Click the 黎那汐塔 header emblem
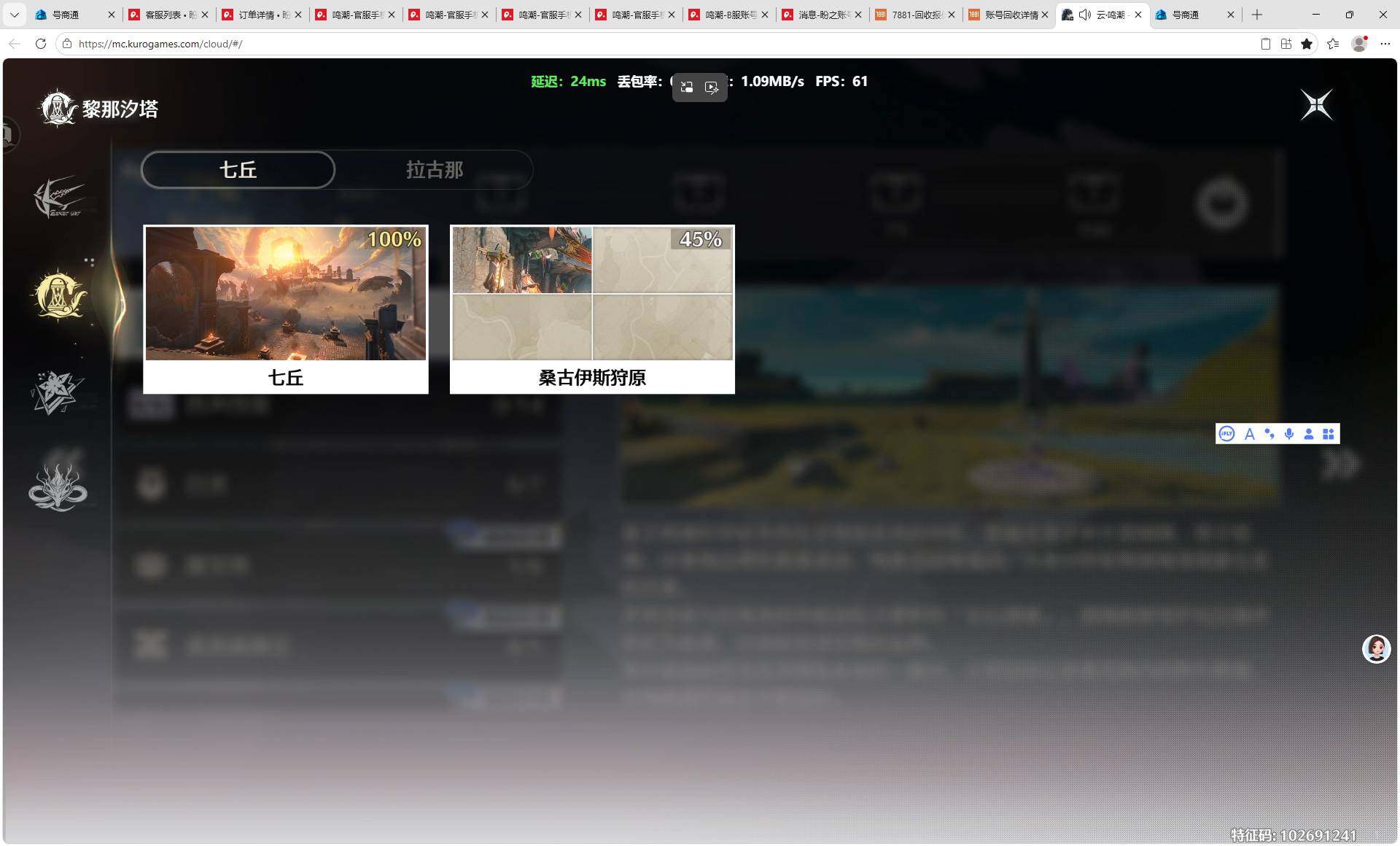The width and height of the screenshot is (1400, 846). click(58, 109)
